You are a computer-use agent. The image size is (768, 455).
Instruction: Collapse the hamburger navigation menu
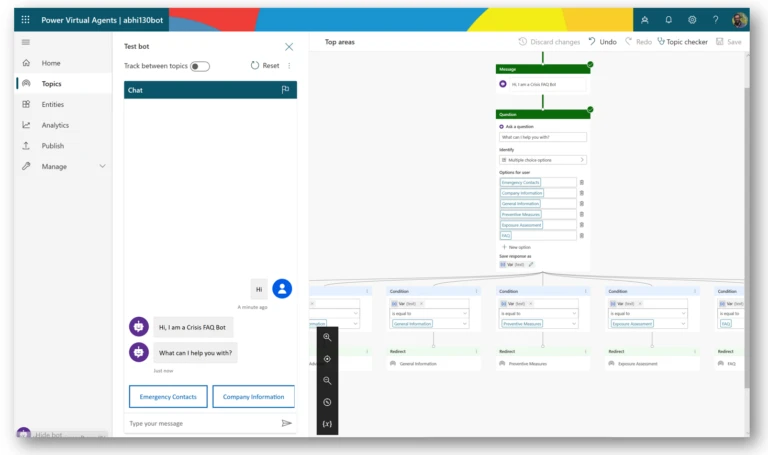coord(26,42)
